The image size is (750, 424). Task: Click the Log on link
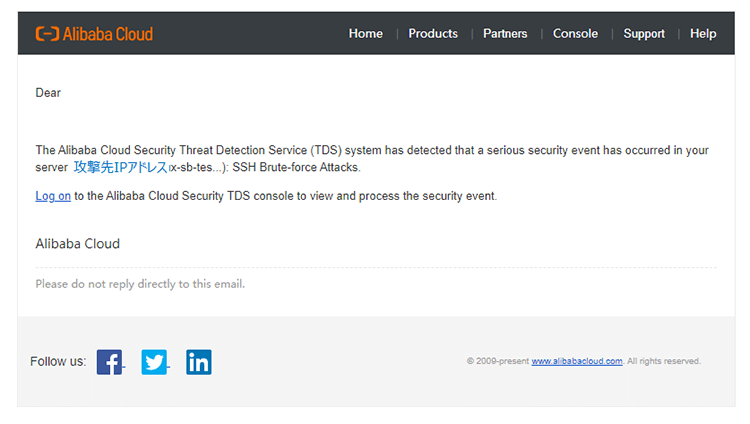53,196
